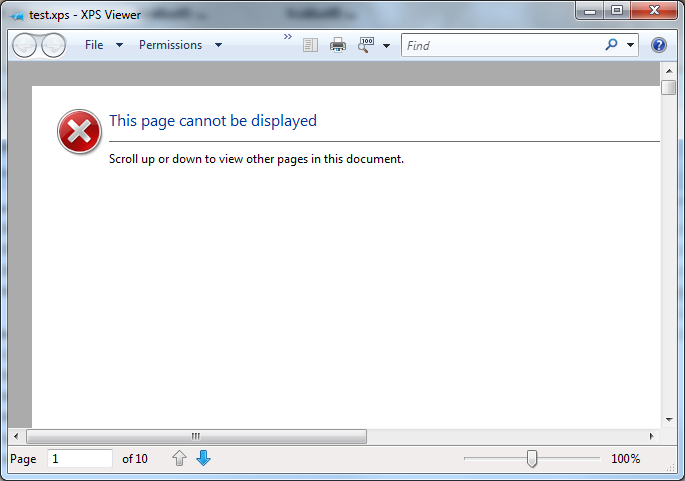This screenshot has width=685, height=481.
Task: Open the zoom options dropdown arrow
Action: pos(386,45)
